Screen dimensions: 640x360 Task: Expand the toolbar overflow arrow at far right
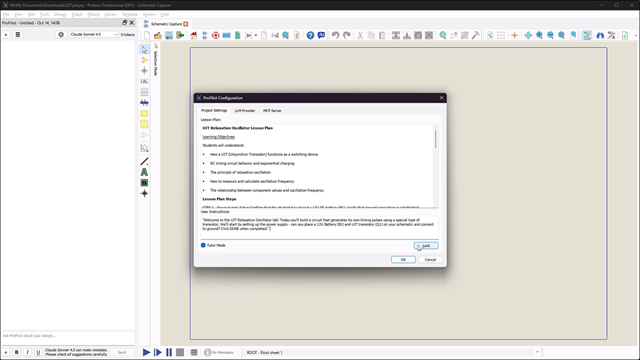coord(636,36)
